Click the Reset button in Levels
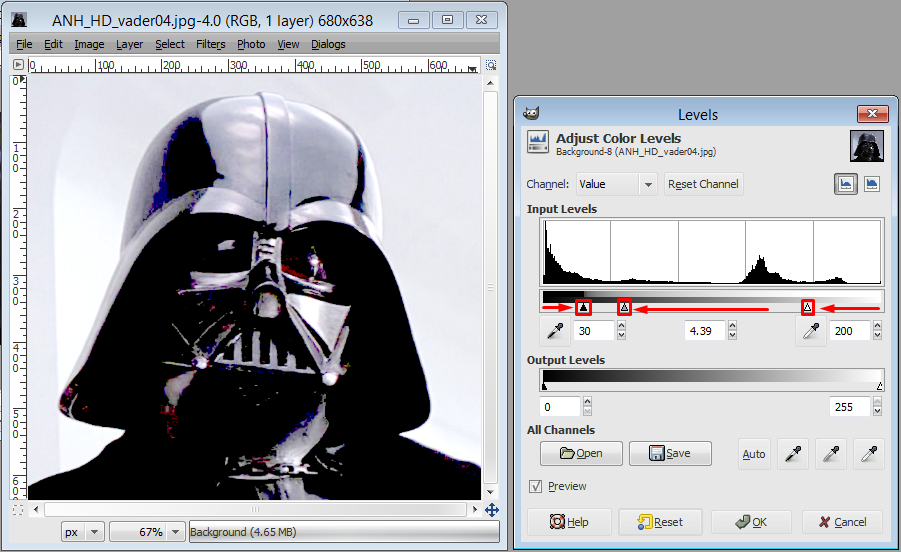Viewport: 901px width, 552px height. (660, 522)
